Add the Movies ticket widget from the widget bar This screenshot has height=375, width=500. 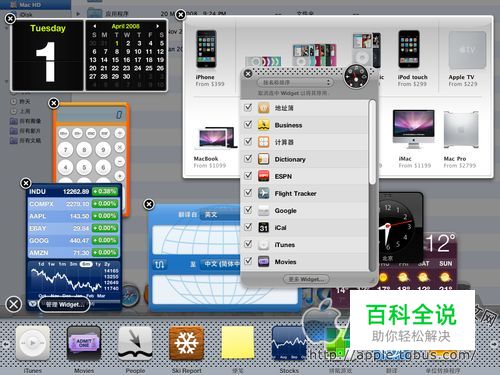(x=84, y=343)
